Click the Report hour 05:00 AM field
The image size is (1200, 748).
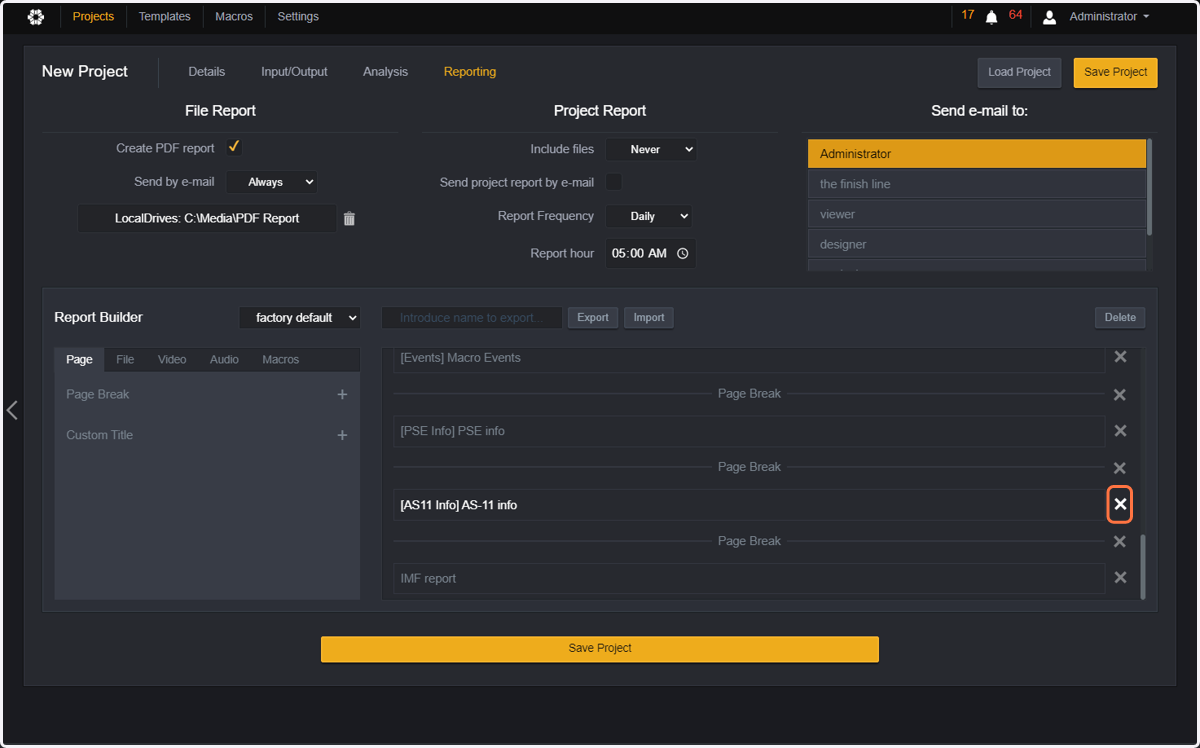click(651, 254)
